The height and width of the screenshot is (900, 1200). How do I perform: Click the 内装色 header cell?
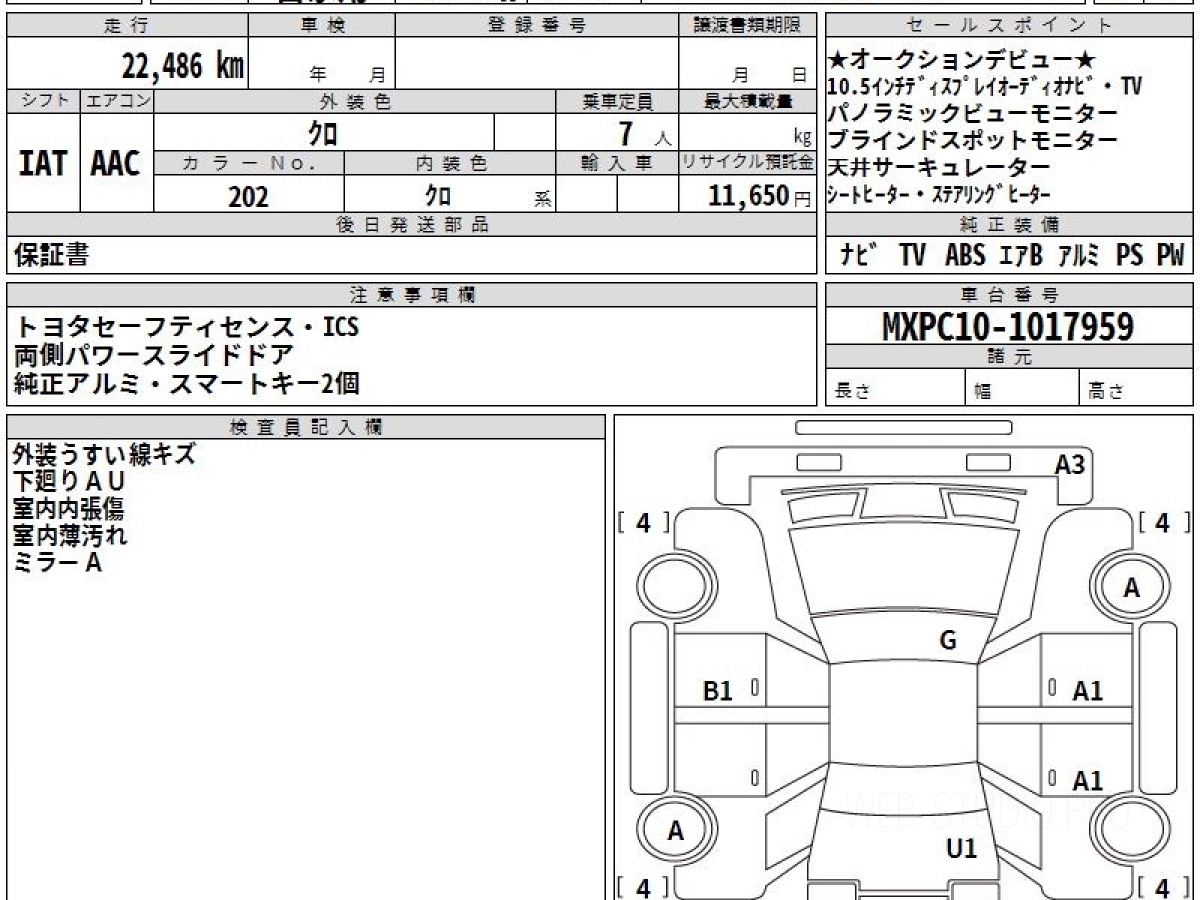pos(450,163)
